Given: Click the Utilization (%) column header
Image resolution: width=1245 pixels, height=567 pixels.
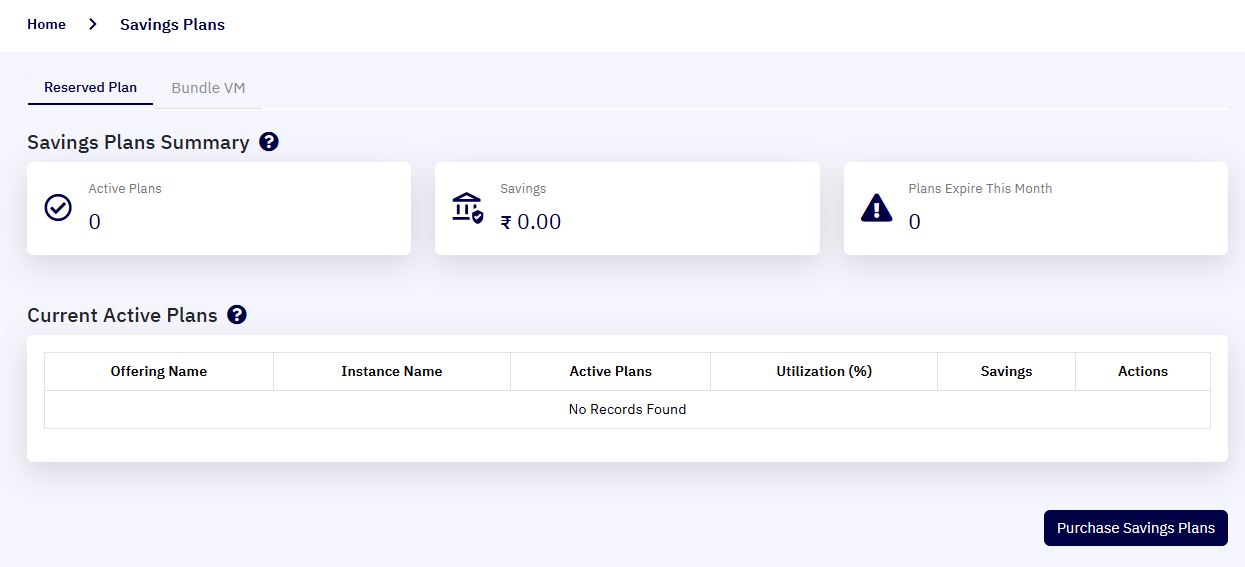Looking at the screenshot, I should [824, 371].
